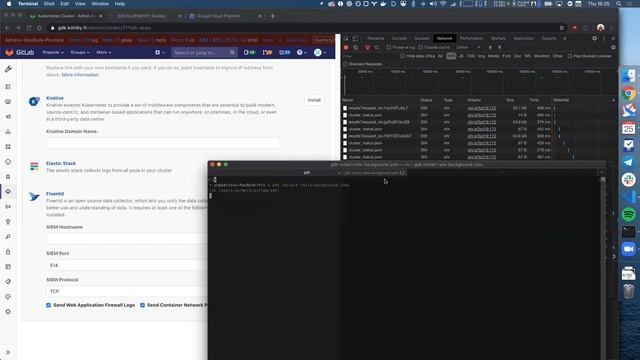The image size is (640, 360).
Task: Open Telegram from the Dock
Action: click(629, 162)
